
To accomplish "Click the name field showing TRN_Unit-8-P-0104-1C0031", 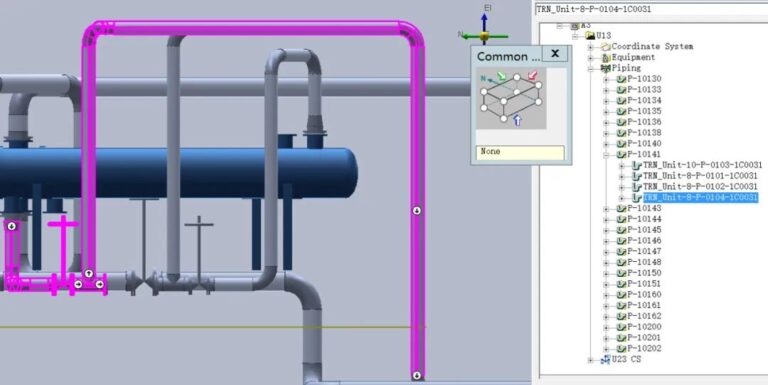I will [x=651, y=9].
